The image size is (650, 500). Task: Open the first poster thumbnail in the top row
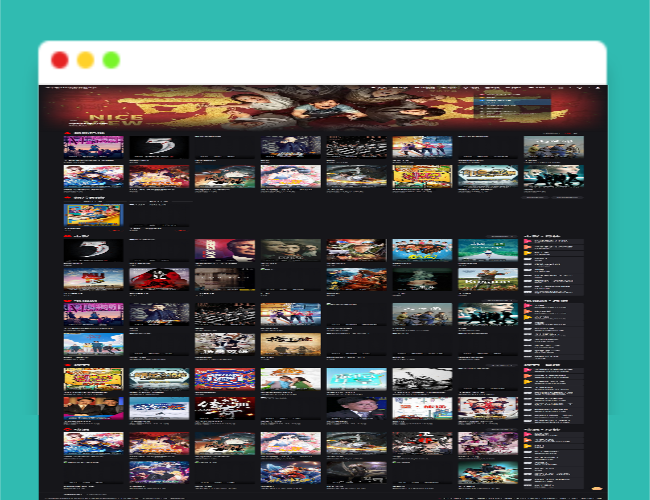(x=93, y=147)
